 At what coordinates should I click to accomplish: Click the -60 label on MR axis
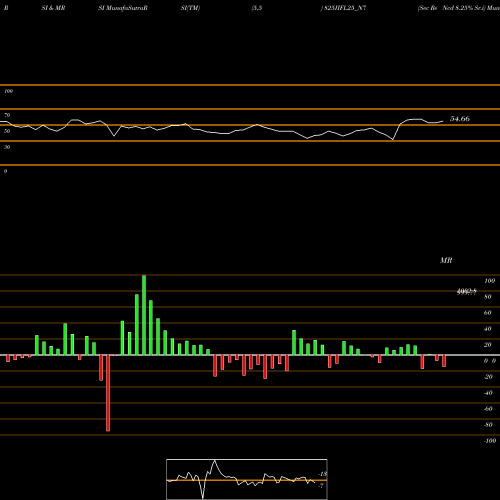coord(488,409)
